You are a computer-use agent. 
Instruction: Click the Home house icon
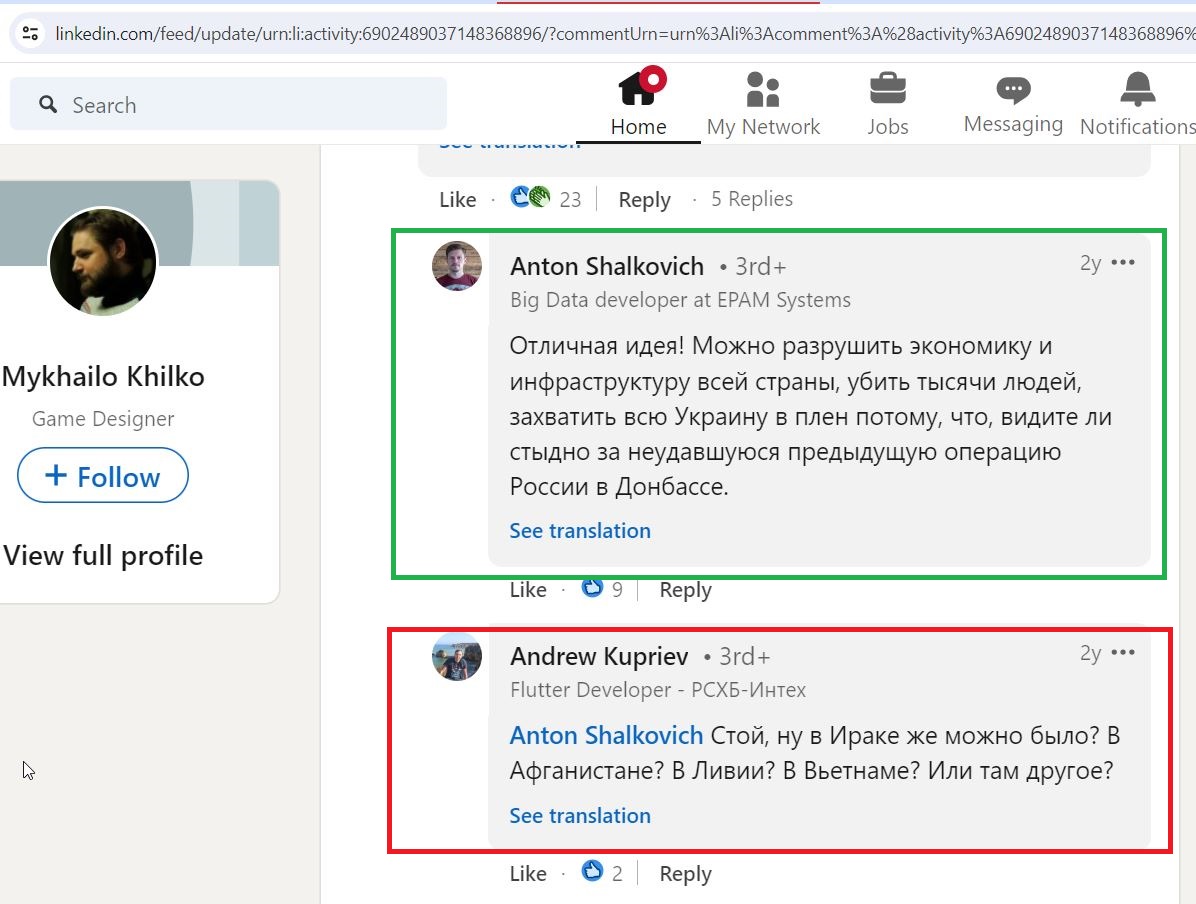[640, 86]
